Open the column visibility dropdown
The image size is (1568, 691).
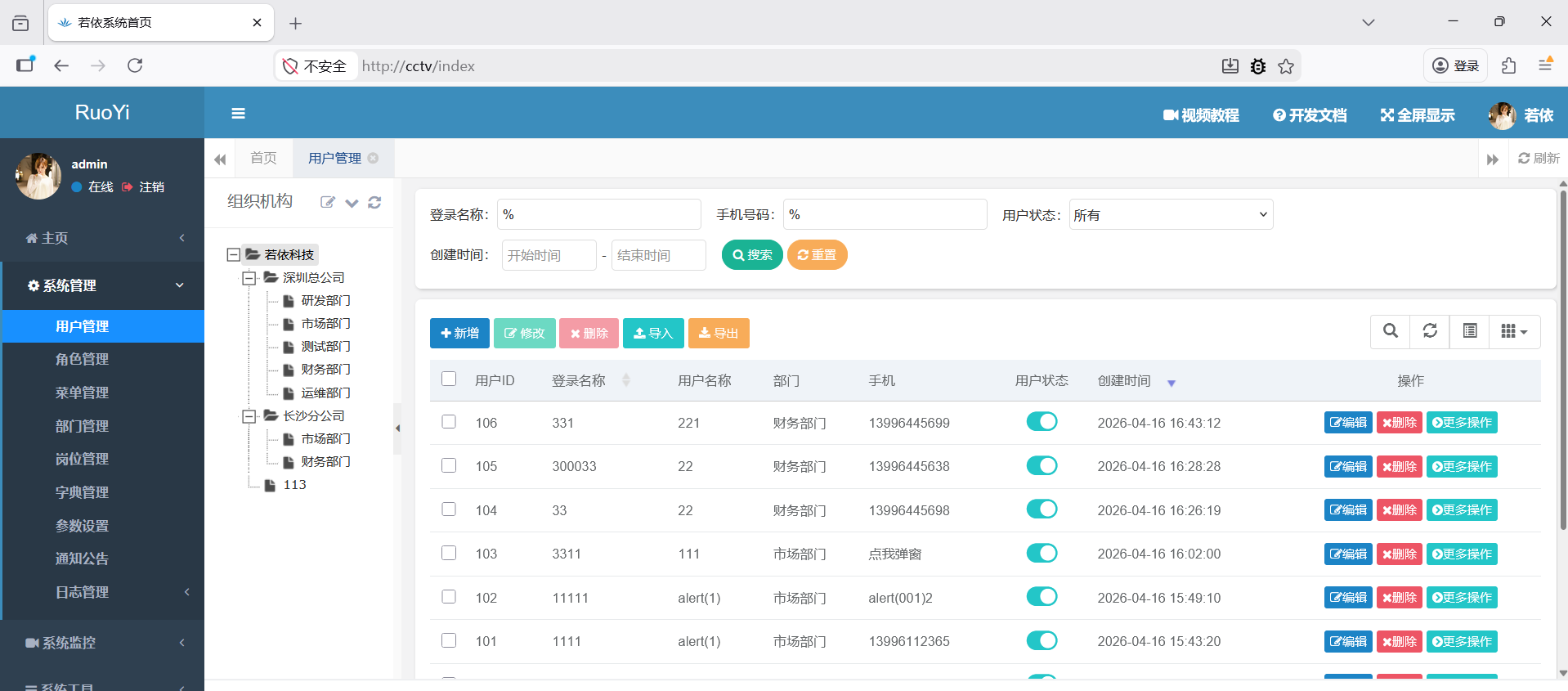point(1515,331)
